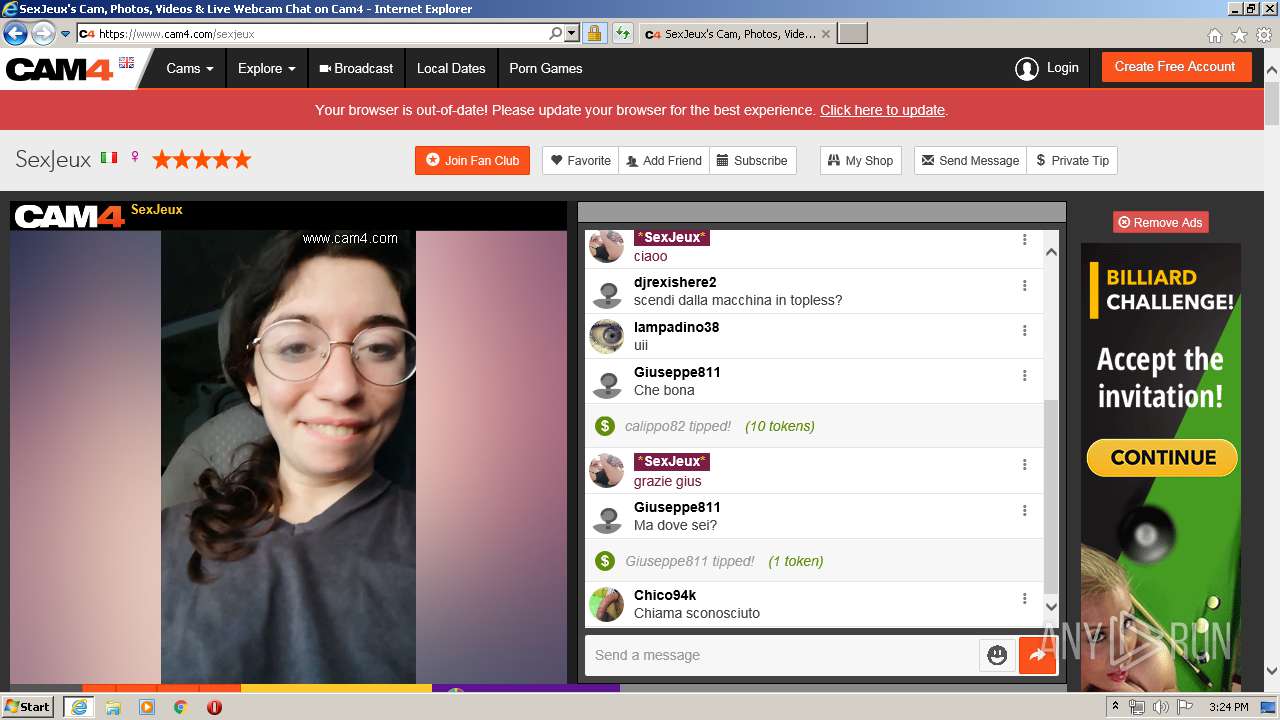Click the page vertical scrollbar up arrow
The height and width of the screenshot is (720, 1280).
point(1272,70)
